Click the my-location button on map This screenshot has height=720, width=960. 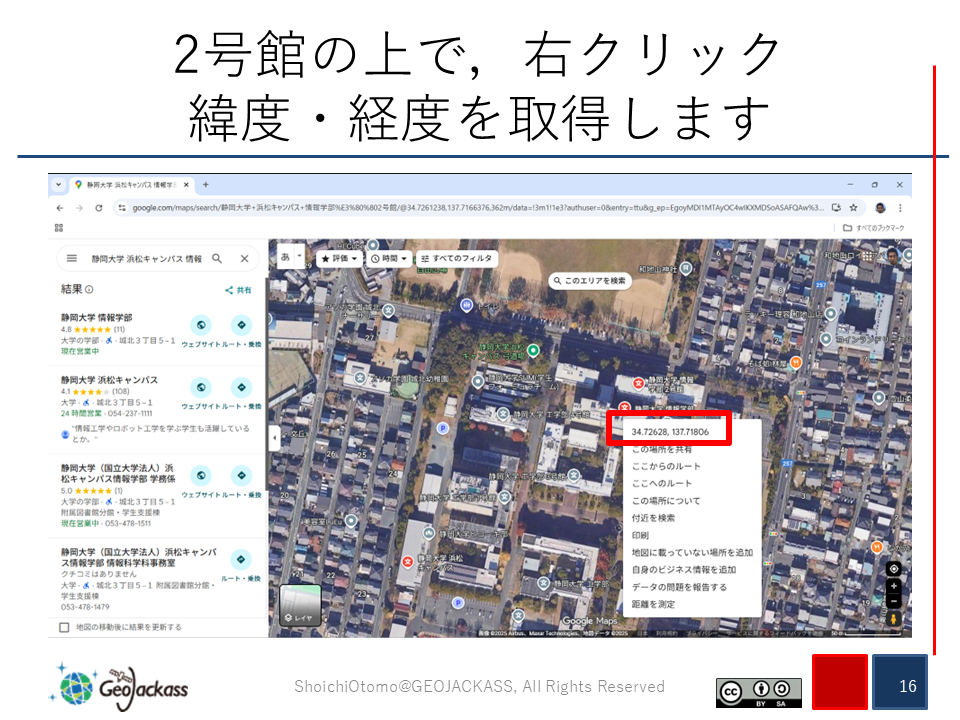(x=893, y=569)
